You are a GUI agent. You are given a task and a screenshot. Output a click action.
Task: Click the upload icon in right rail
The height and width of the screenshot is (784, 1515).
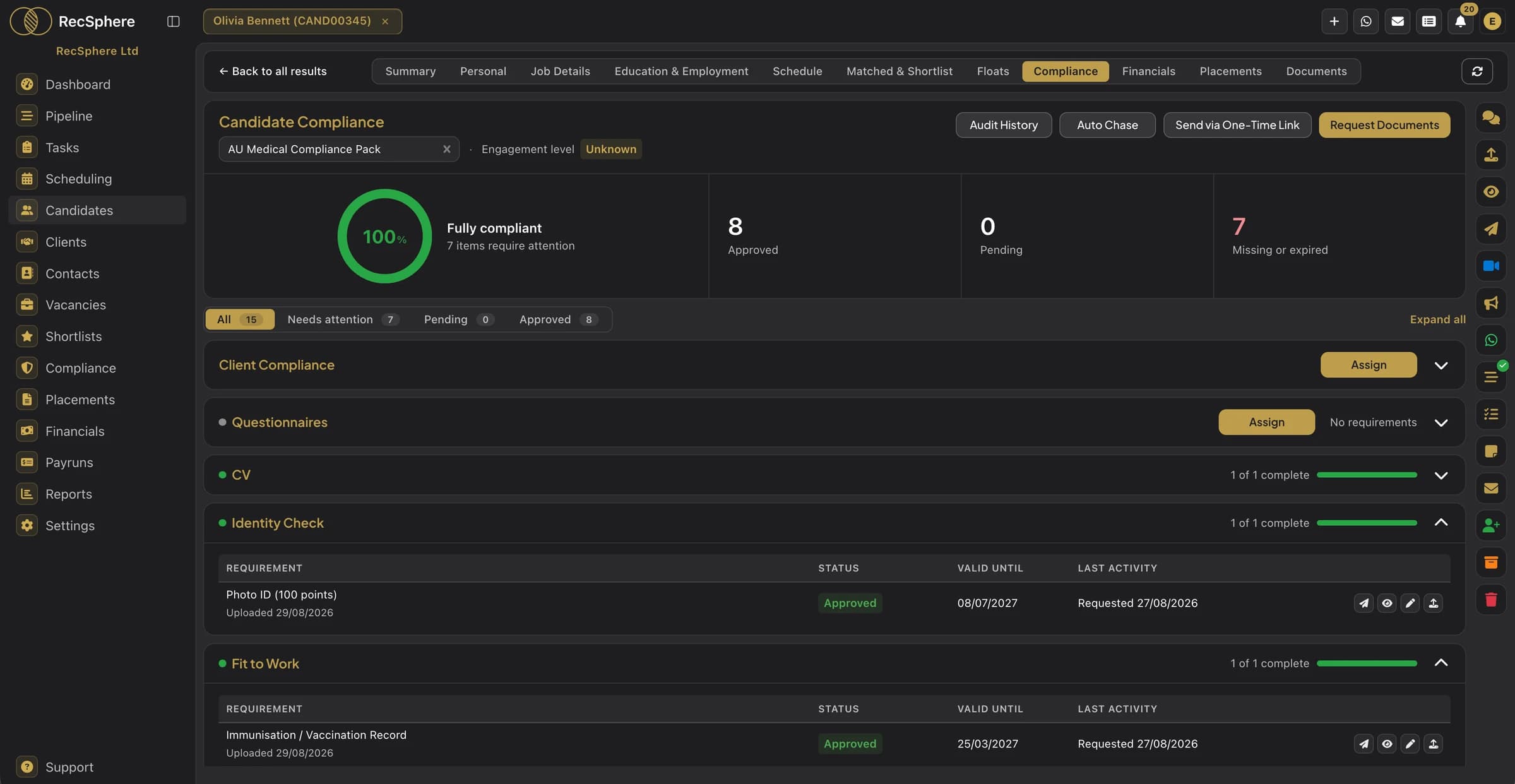pos(1490,155)
